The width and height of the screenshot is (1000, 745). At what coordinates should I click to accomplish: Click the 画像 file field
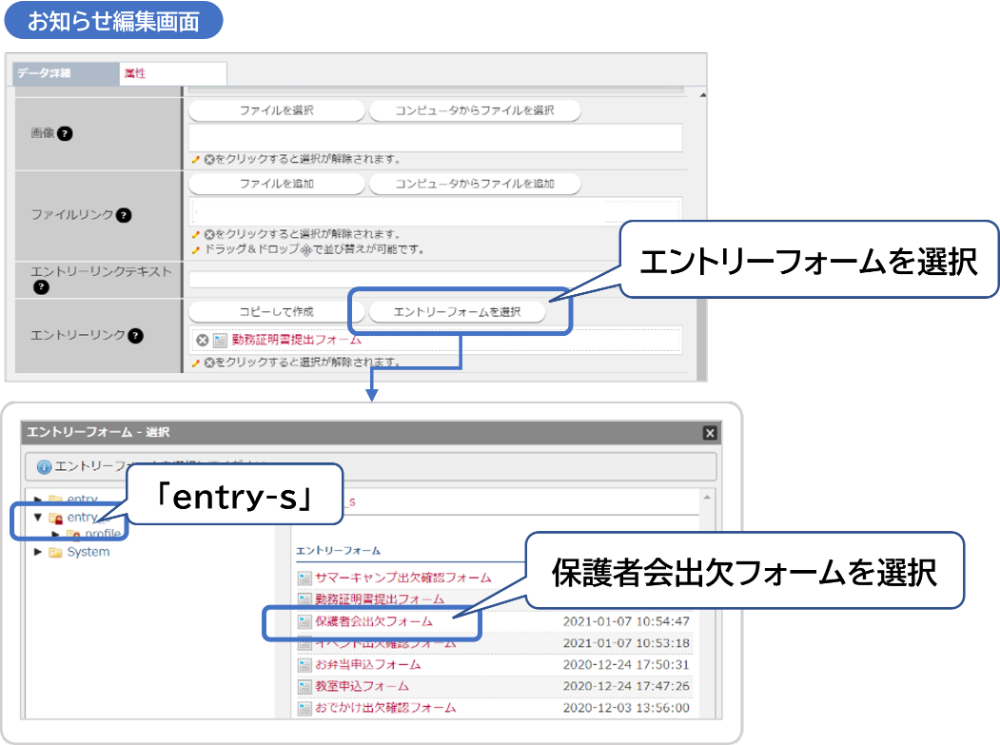tap(436, 138)
